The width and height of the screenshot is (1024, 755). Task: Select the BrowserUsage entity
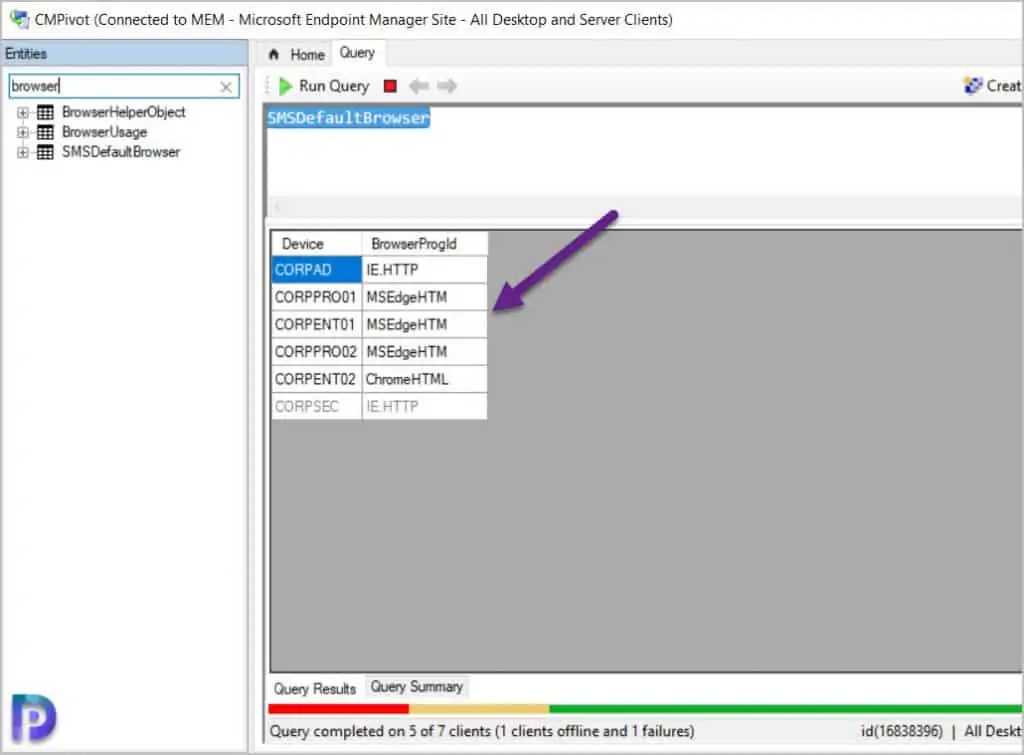pyautogui.click(x=104, y=133)
